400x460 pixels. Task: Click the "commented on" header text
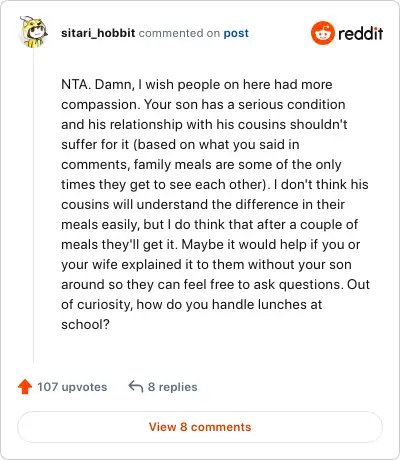pyautogui.click(x=179, y=33)
